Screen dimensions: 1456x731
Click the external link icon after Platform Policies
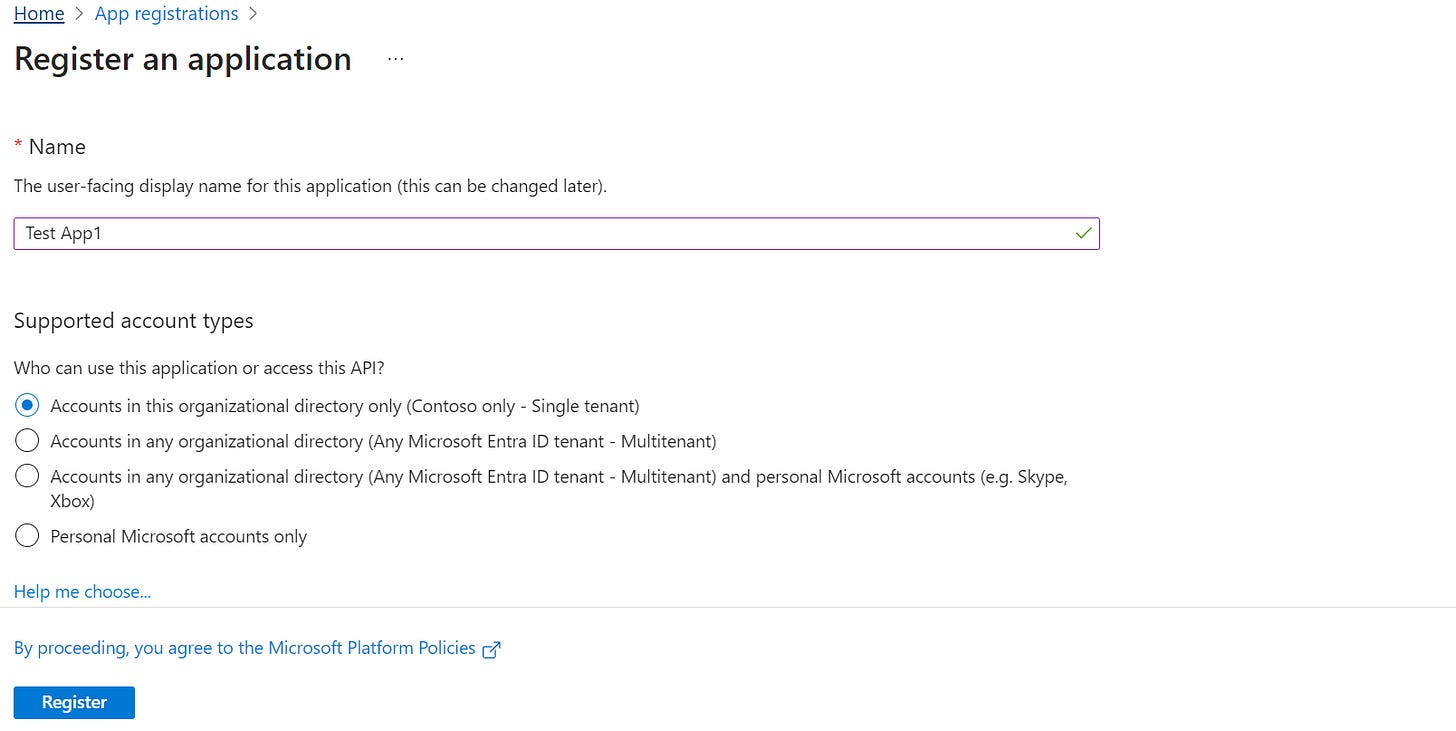click(491, 649)
